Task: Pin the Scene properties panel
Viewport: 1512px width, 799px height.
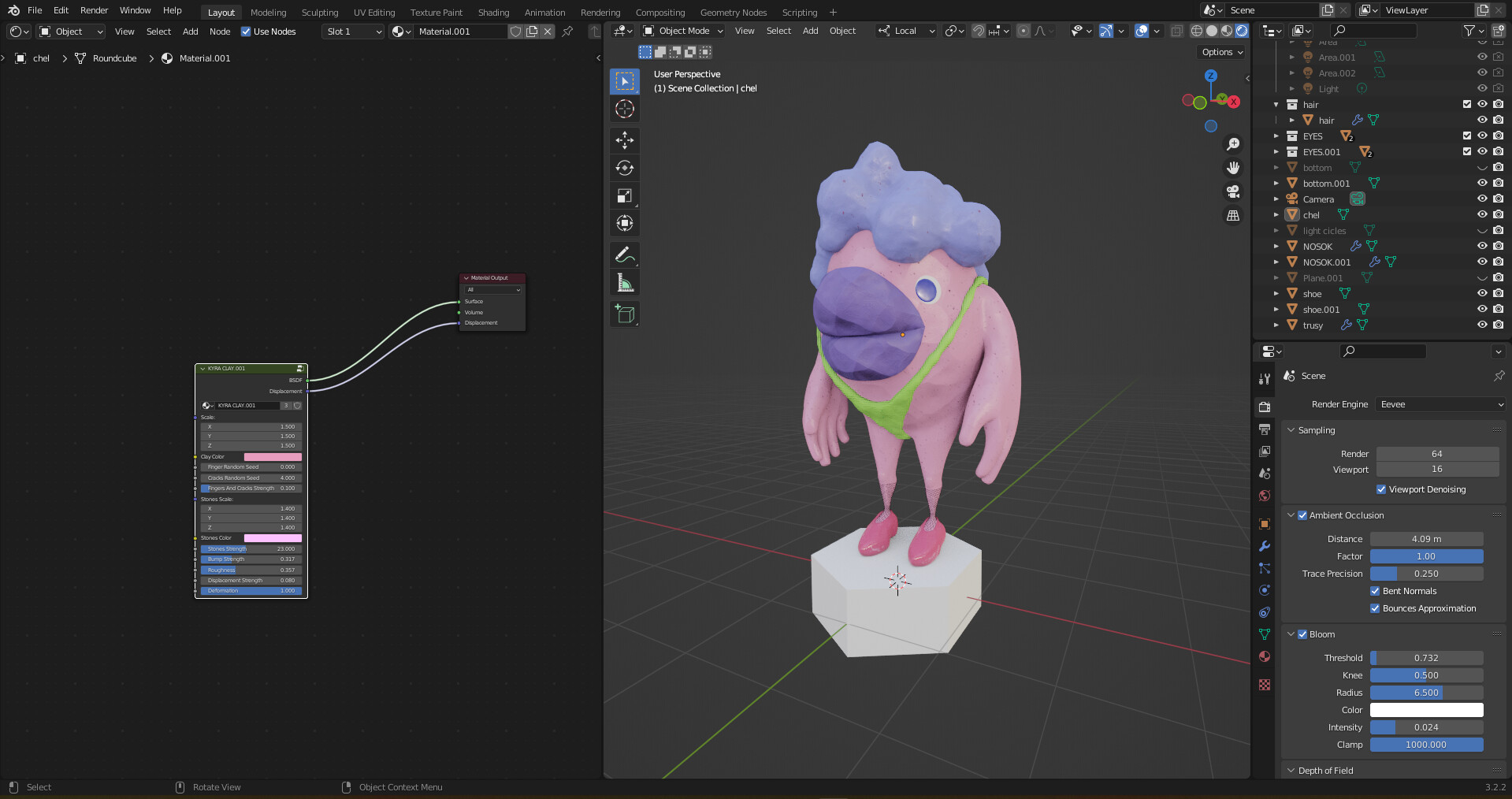Action: click(x=1499, y=376)
